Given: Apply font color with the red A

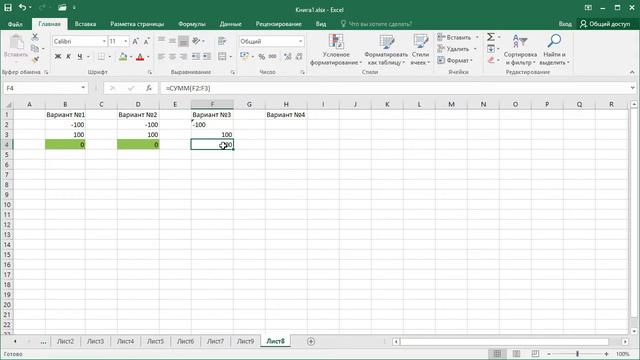Looking at the screenshot, I should click(x=140, y=57).
